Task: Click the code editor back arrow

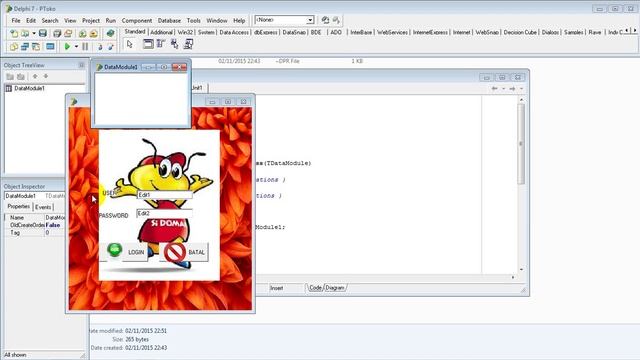Action: (x=494, y=88)
